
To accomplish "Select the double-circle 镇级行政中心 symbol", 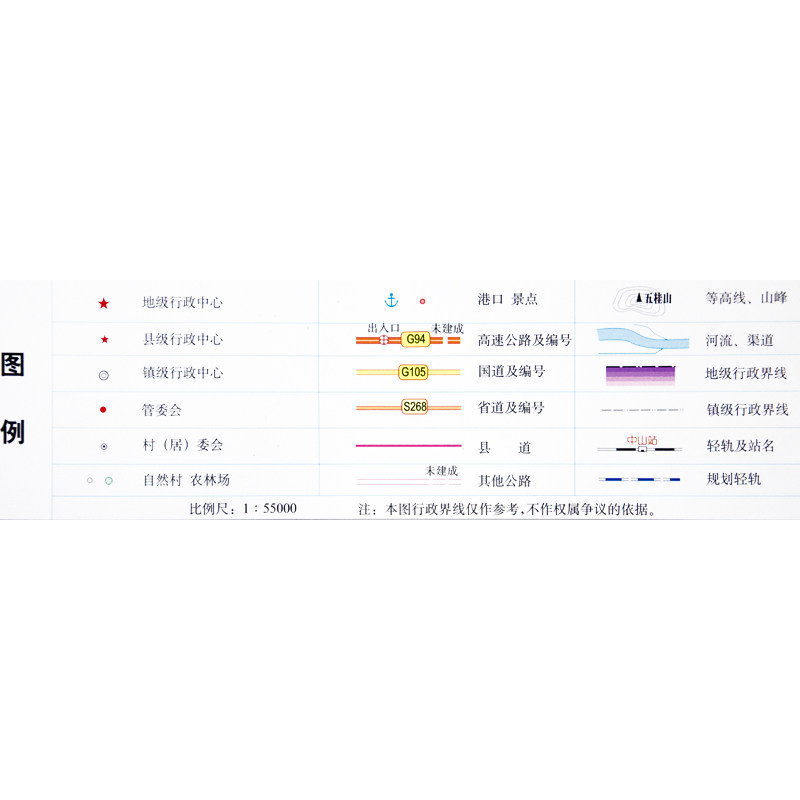I will coord(104,376).
